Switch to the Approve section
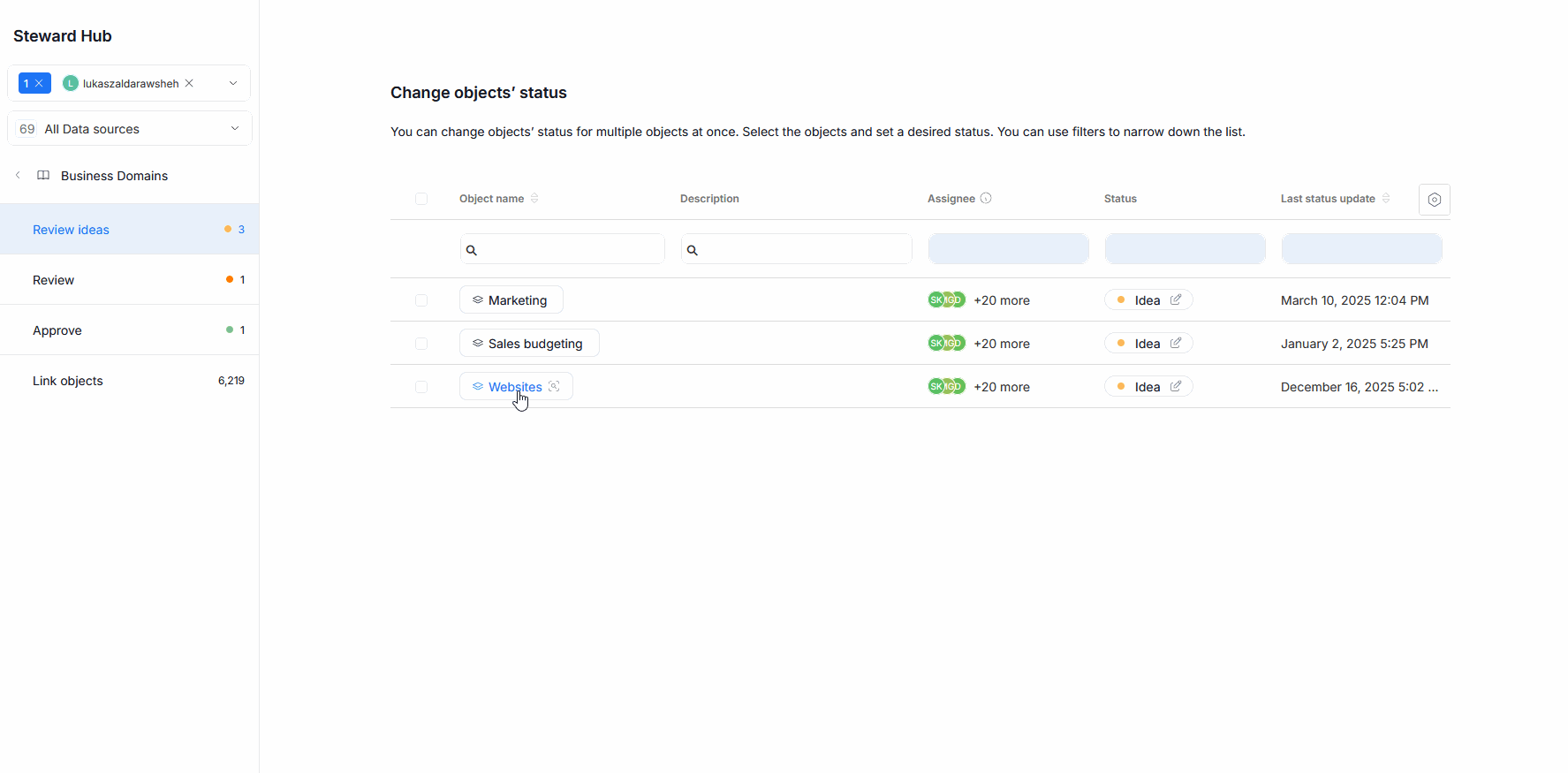 (x=57, y=330)
